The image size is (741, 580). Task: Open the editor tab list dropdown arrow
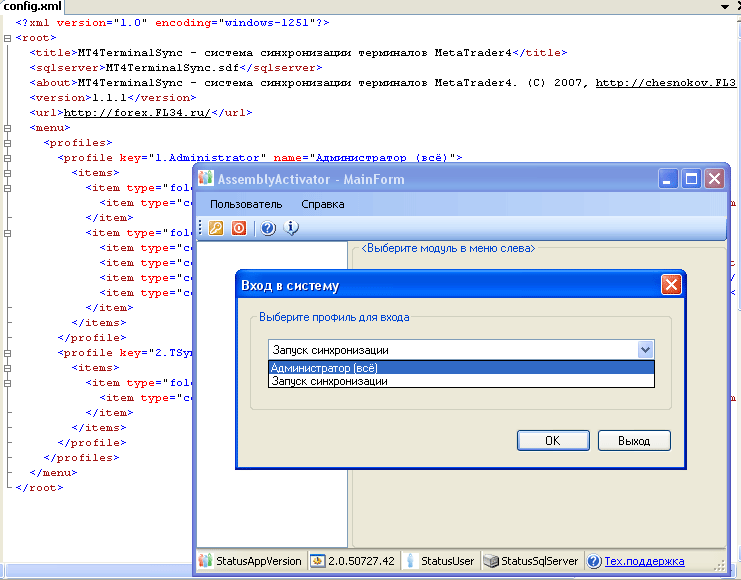point(724,7)
